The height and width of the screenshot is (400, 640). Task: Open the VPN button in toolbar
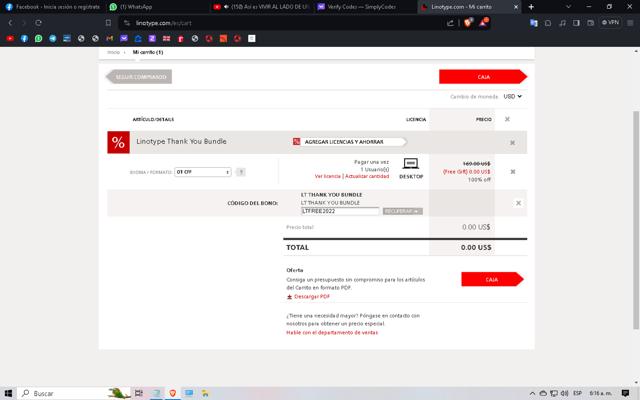point(611,22)
